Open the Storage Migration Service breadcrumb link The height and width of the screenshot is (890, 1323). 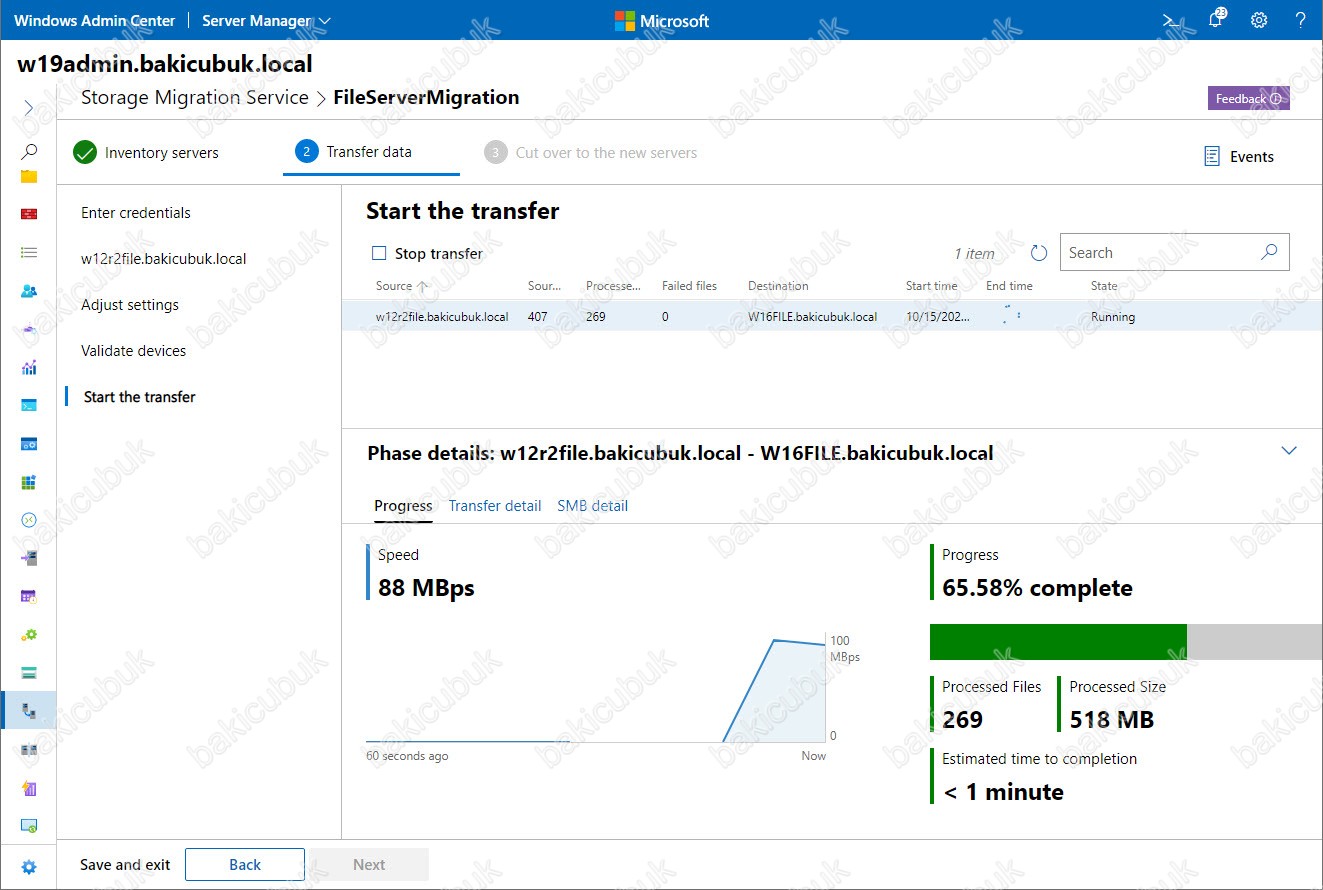tap(195, 98)
